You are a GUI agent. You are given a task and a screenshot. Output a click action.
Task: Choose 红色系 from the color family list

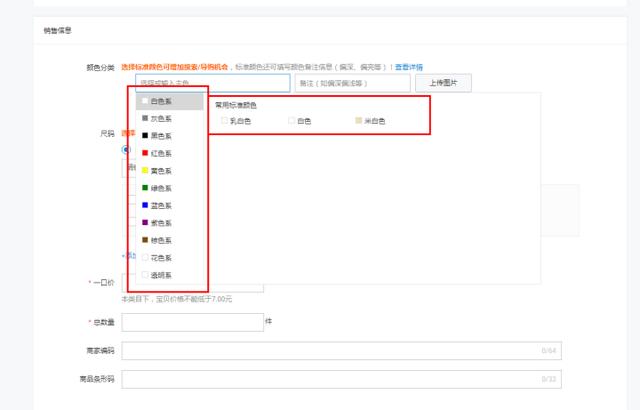(170, 153)
